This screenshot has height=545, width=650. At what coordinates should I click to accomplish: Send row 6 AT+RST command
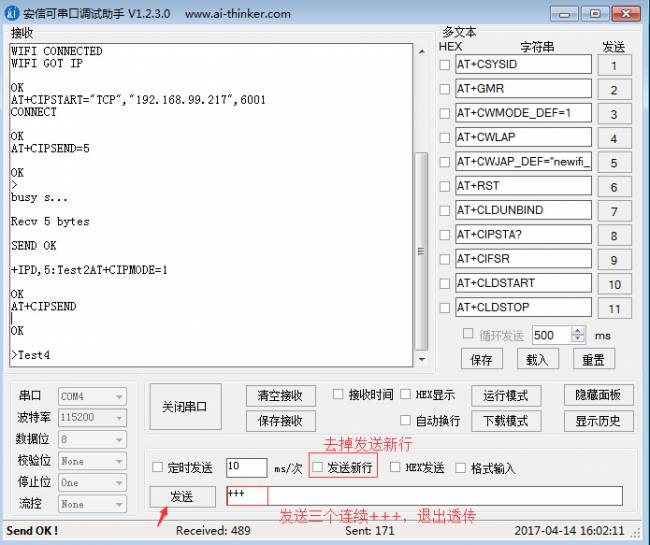point(614,187)
